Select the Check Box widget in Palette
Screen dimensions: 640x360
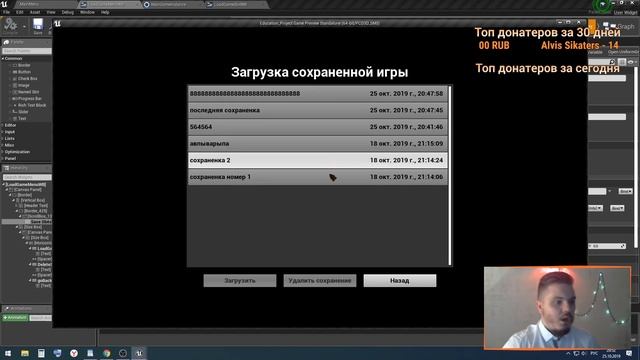27,78
